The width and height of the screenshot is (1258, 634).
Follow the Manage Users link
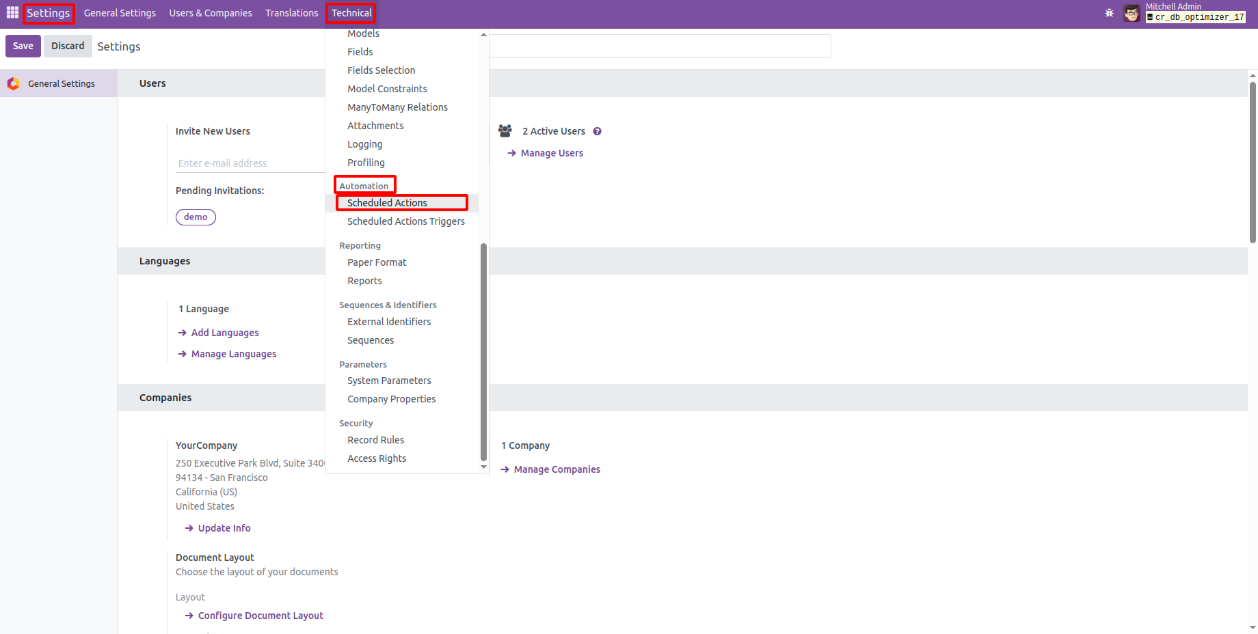click(x=551, y=153)
